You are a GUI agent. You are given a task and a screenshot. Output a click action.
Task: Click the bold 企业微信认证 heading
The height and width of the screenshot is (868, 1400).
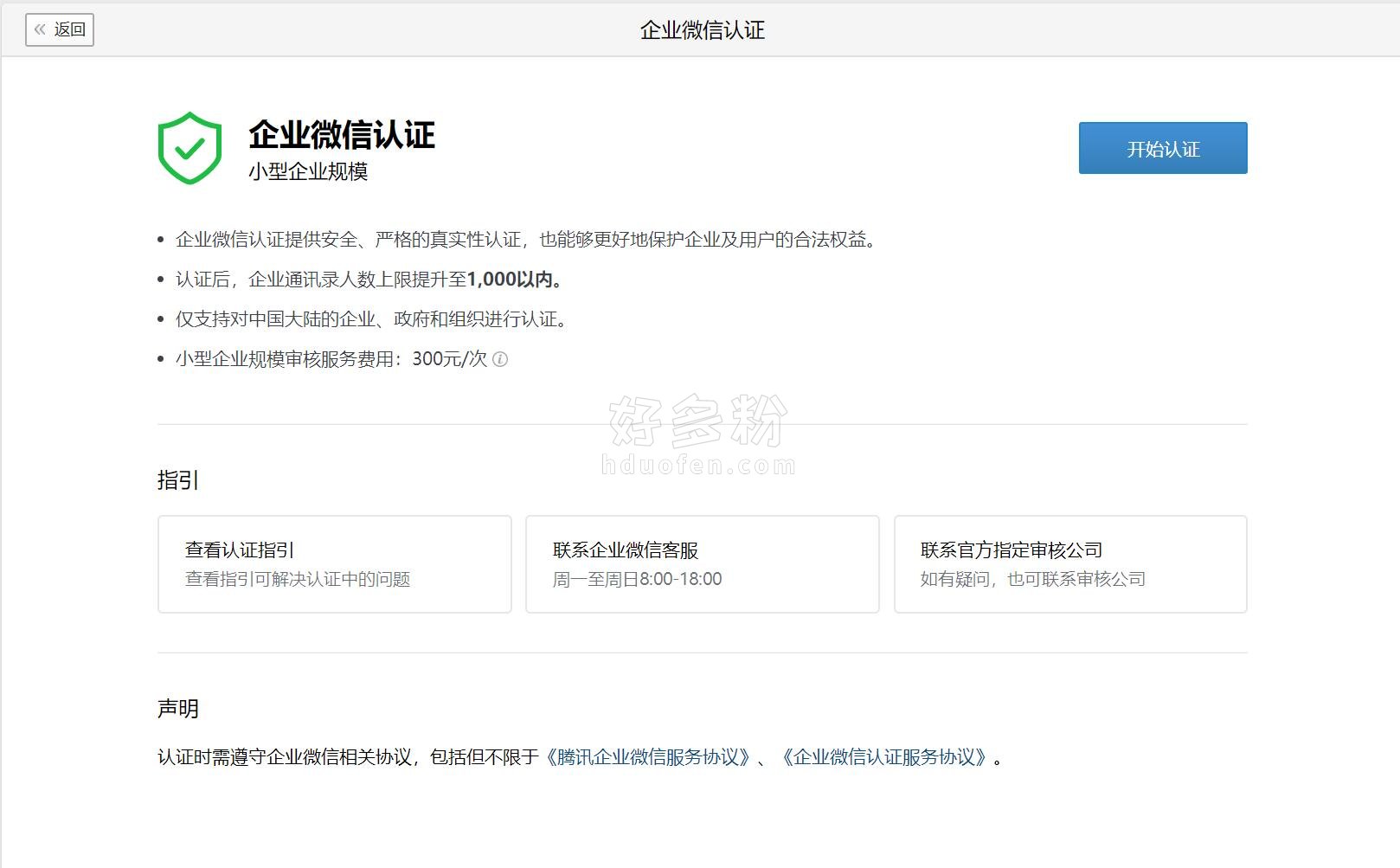pos(342,135)
